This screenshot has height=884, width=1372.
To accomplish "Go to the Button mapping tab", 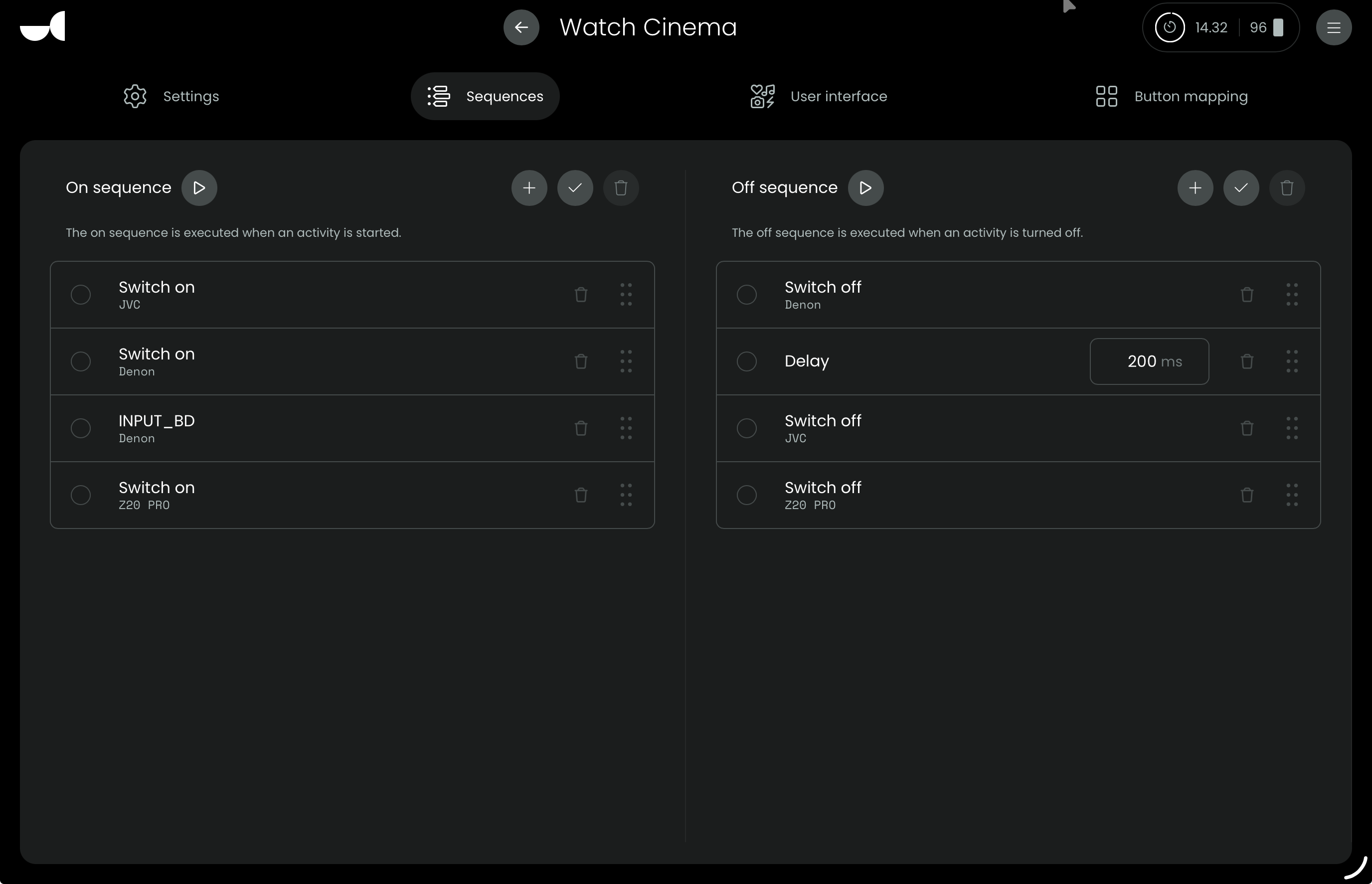I will point(1172,96).
